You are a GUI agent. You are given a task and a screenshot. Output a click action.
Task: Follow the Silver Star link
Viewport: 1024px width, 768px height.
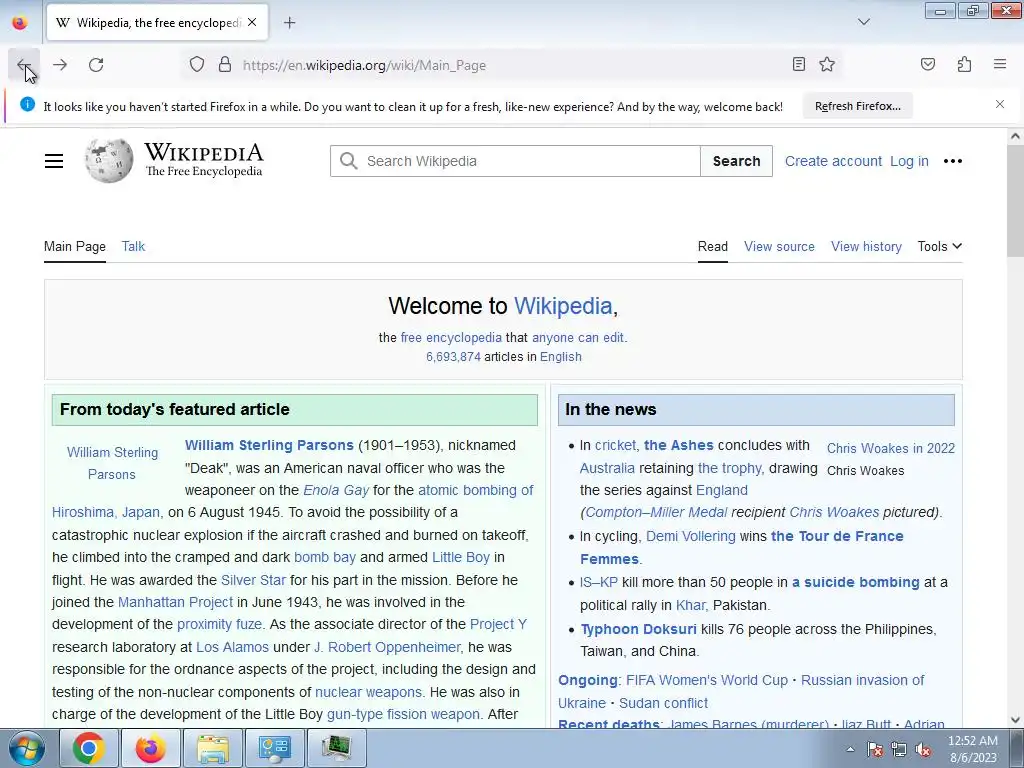point(253,580)
